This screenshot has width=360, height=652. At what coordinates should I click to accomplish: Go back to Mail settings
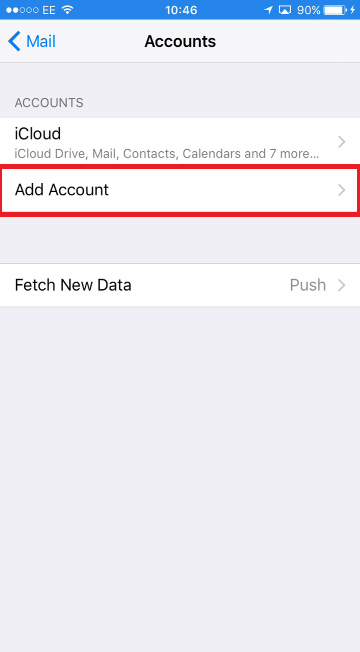[32, 42]
